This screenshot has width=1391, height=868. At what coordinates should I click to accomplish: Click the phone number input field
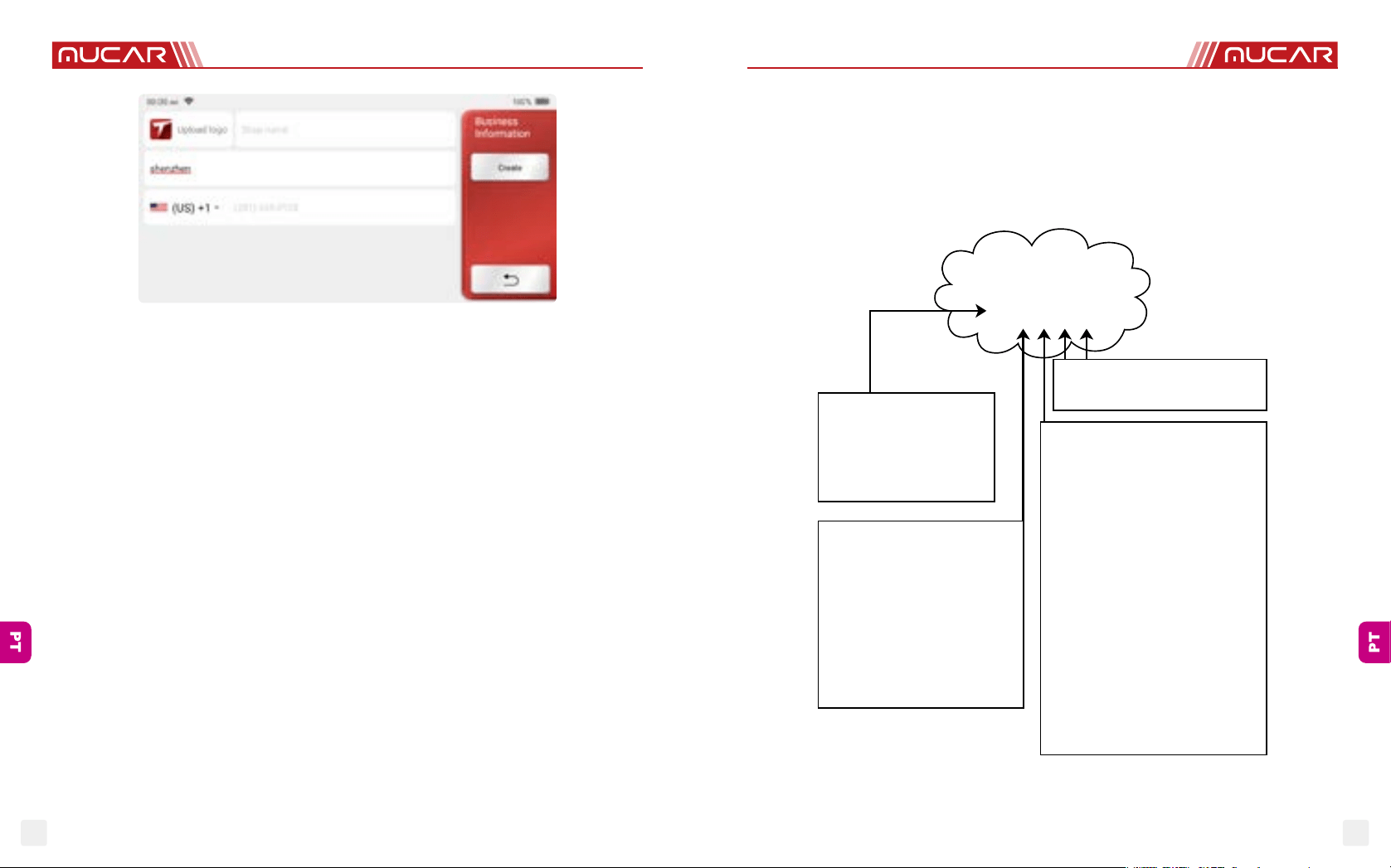click(x=340, y=207)
